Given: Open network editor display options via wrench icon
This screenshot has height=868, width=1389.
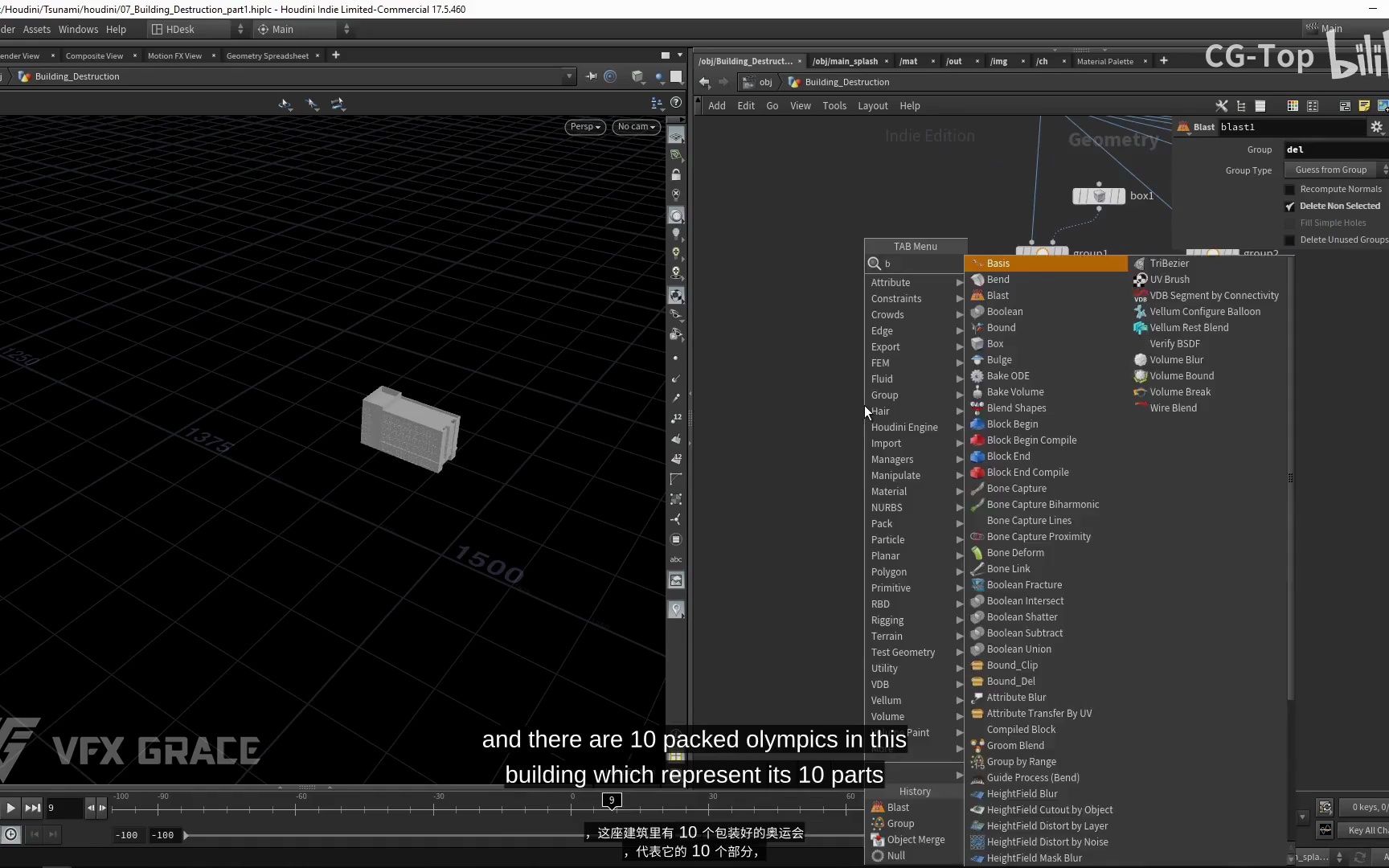Looking at the screenshot, I should pyautogui.click(x=1222, y=105).
